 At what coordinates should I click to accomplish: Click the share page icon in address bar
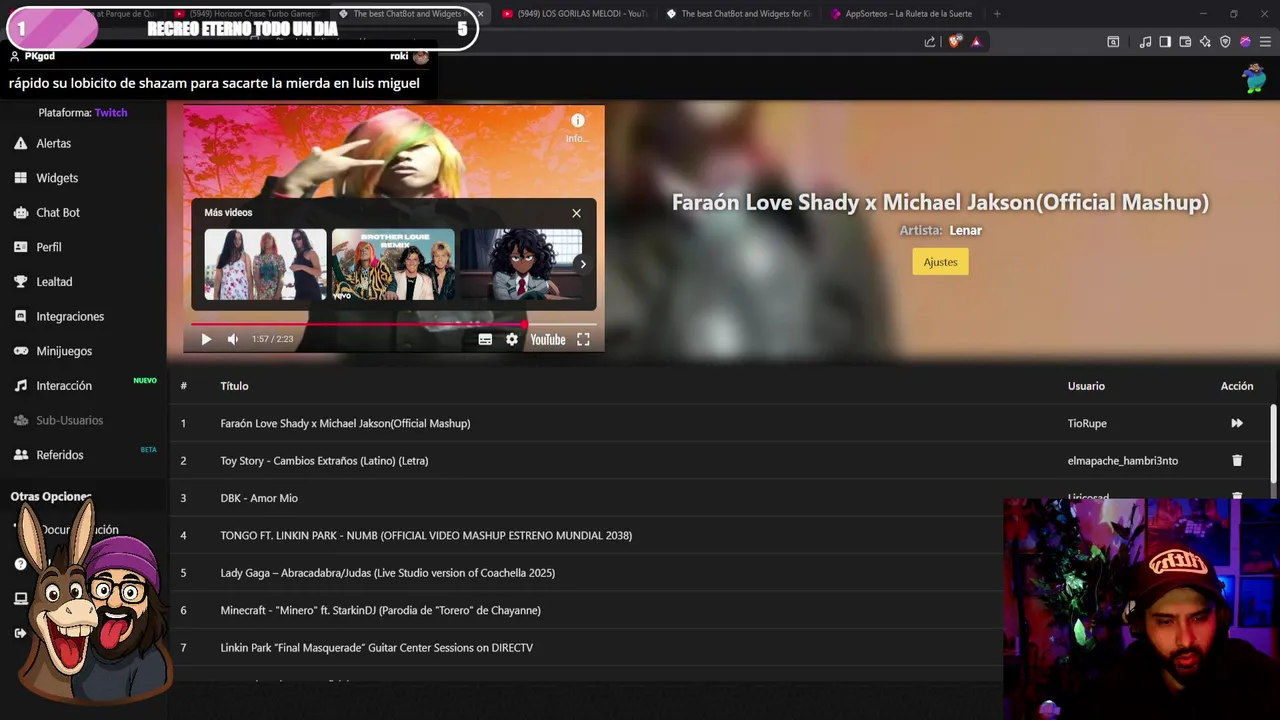(x=930, y=42)
